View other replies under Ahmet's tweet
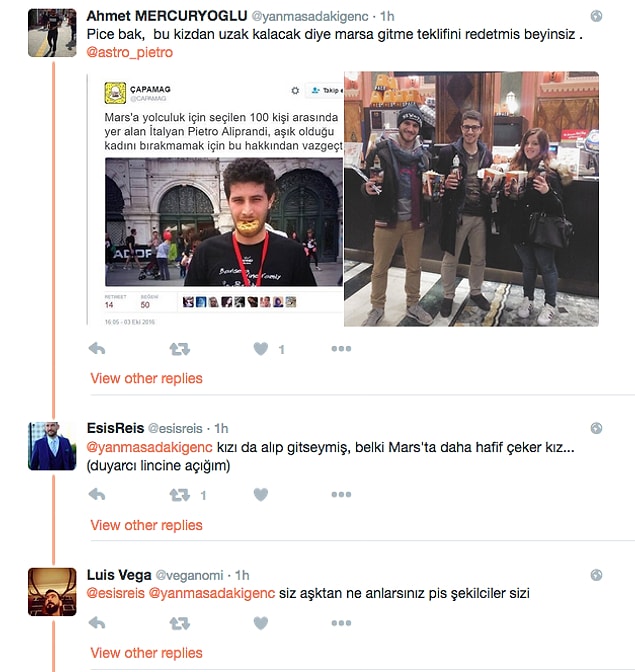The height and width of the screenshot is (672, 635). click(x=146, y=378)
